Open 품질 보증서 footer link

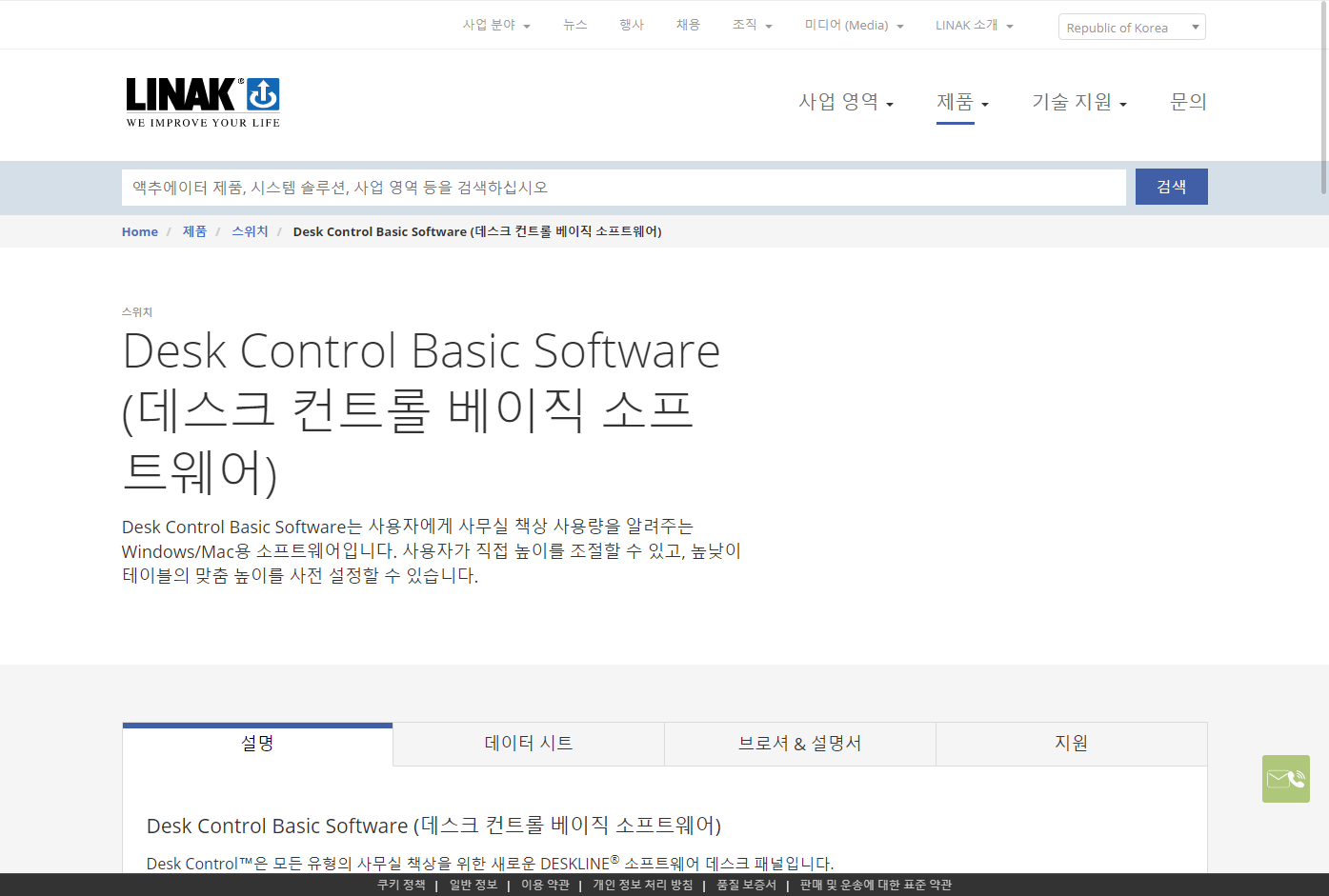pos(746,885)
